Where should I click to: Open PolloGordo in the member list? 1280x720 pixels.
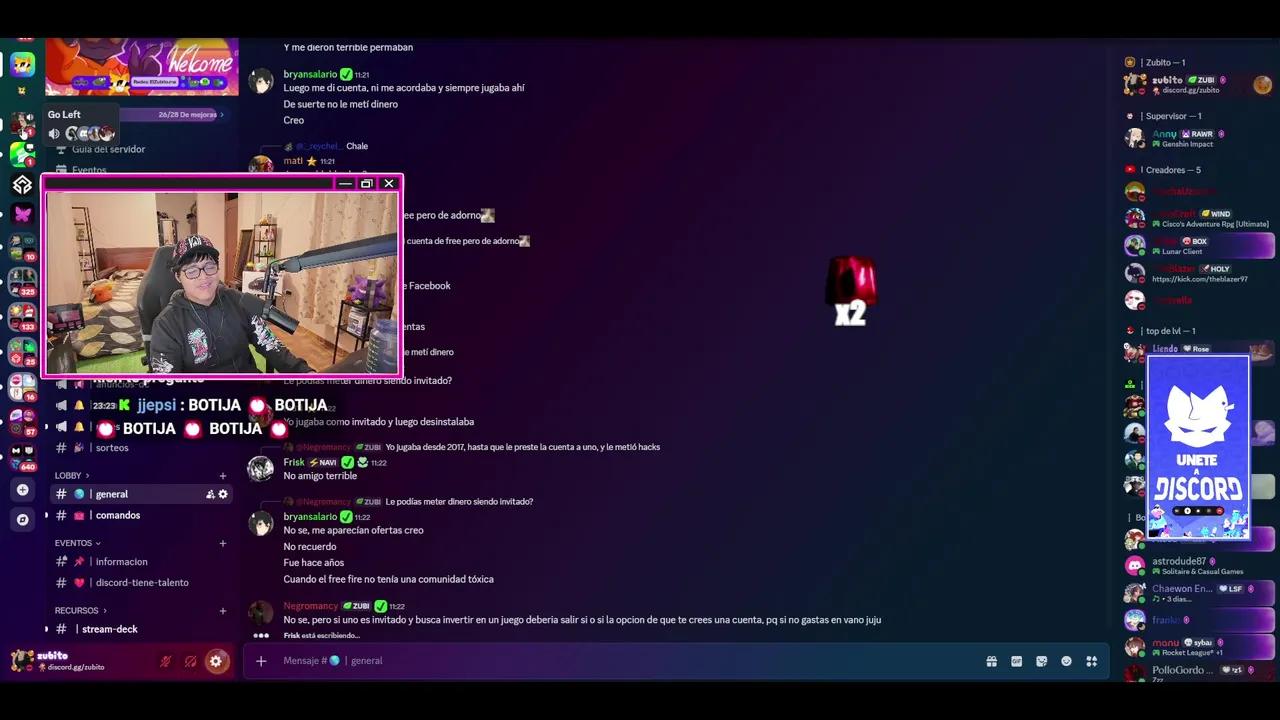click(x=1198, y=673)
